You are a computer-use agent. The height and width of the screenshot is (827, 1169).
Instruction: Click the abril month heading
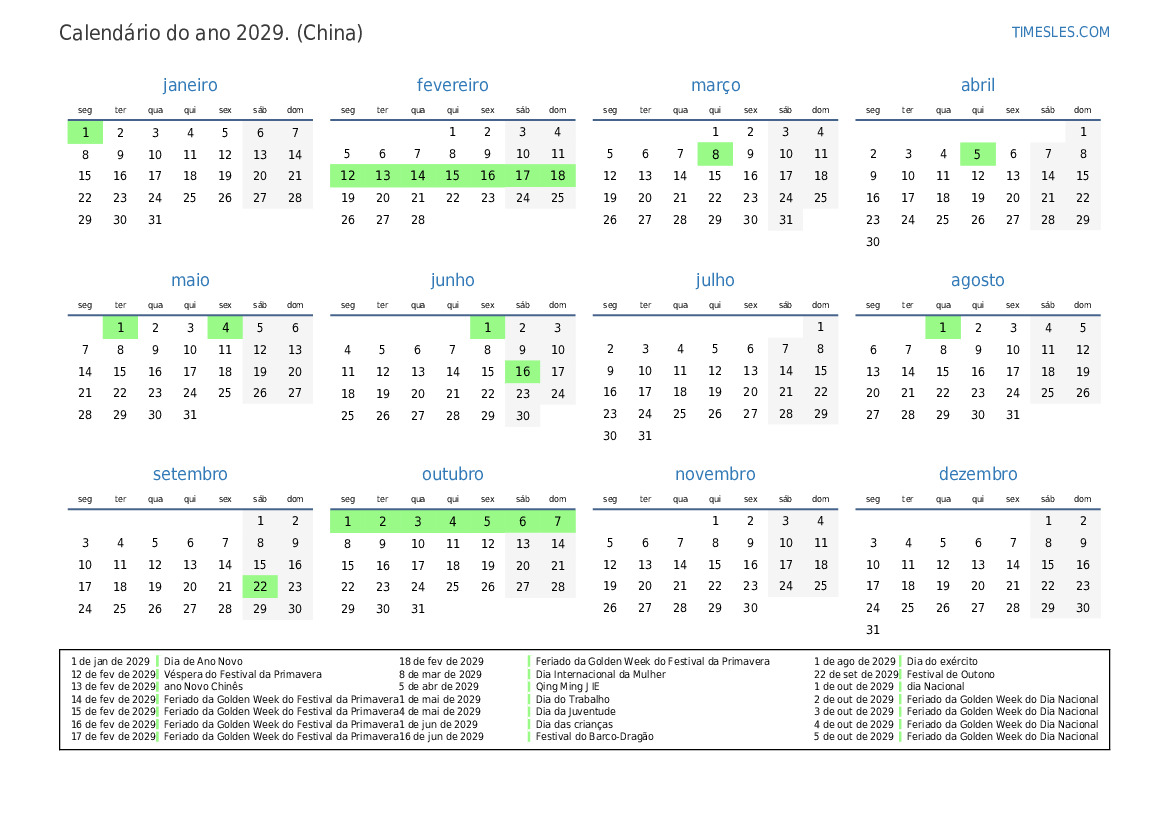978,85
